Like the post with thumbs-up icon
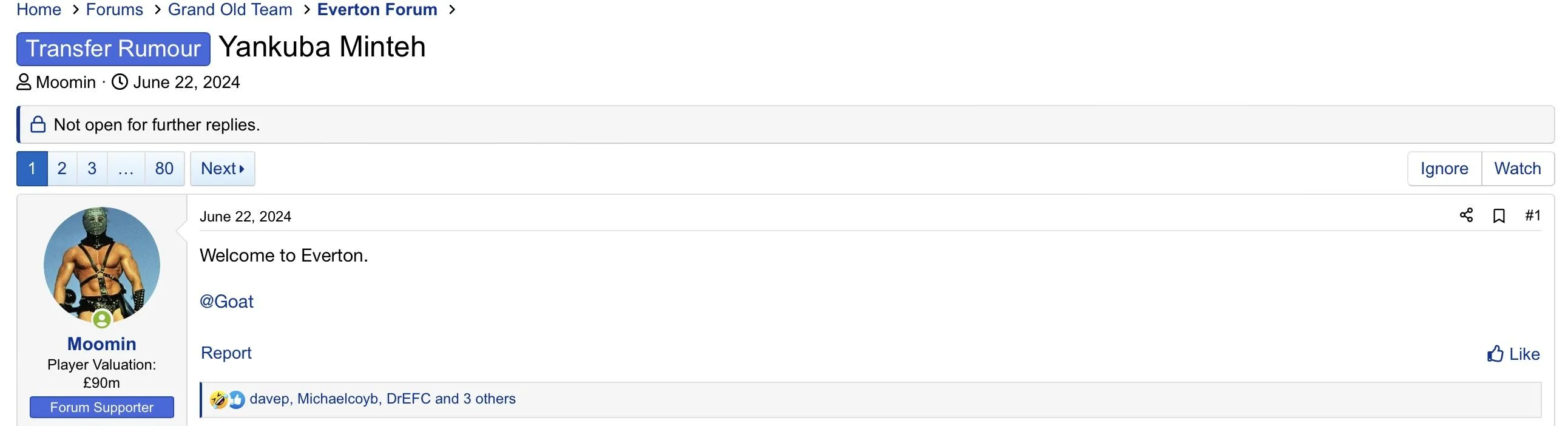Viewport: 1568px width, 426px height. [1513, 354]
